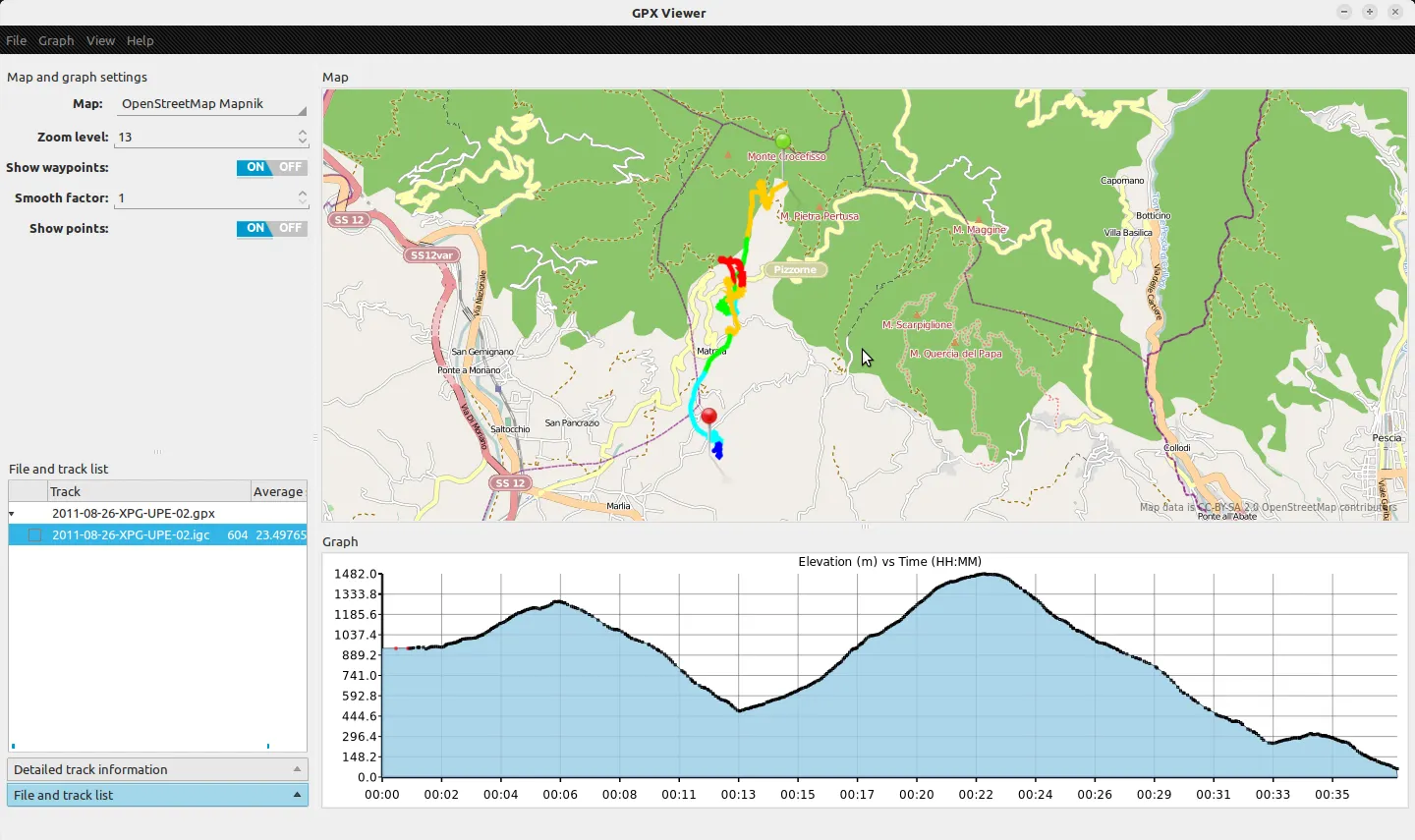Select the 2011-08-26-XPG-UPE-02.gpx file row
This screenshot has height=840, width=1415.
pyautogui.click(x=157, y=513)
